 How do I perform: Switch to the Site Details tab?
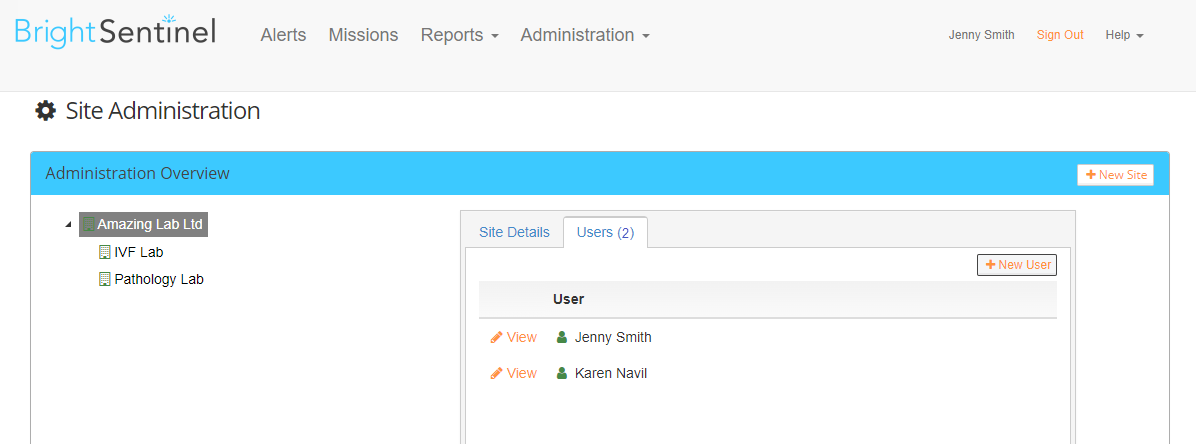click(514, 233)
